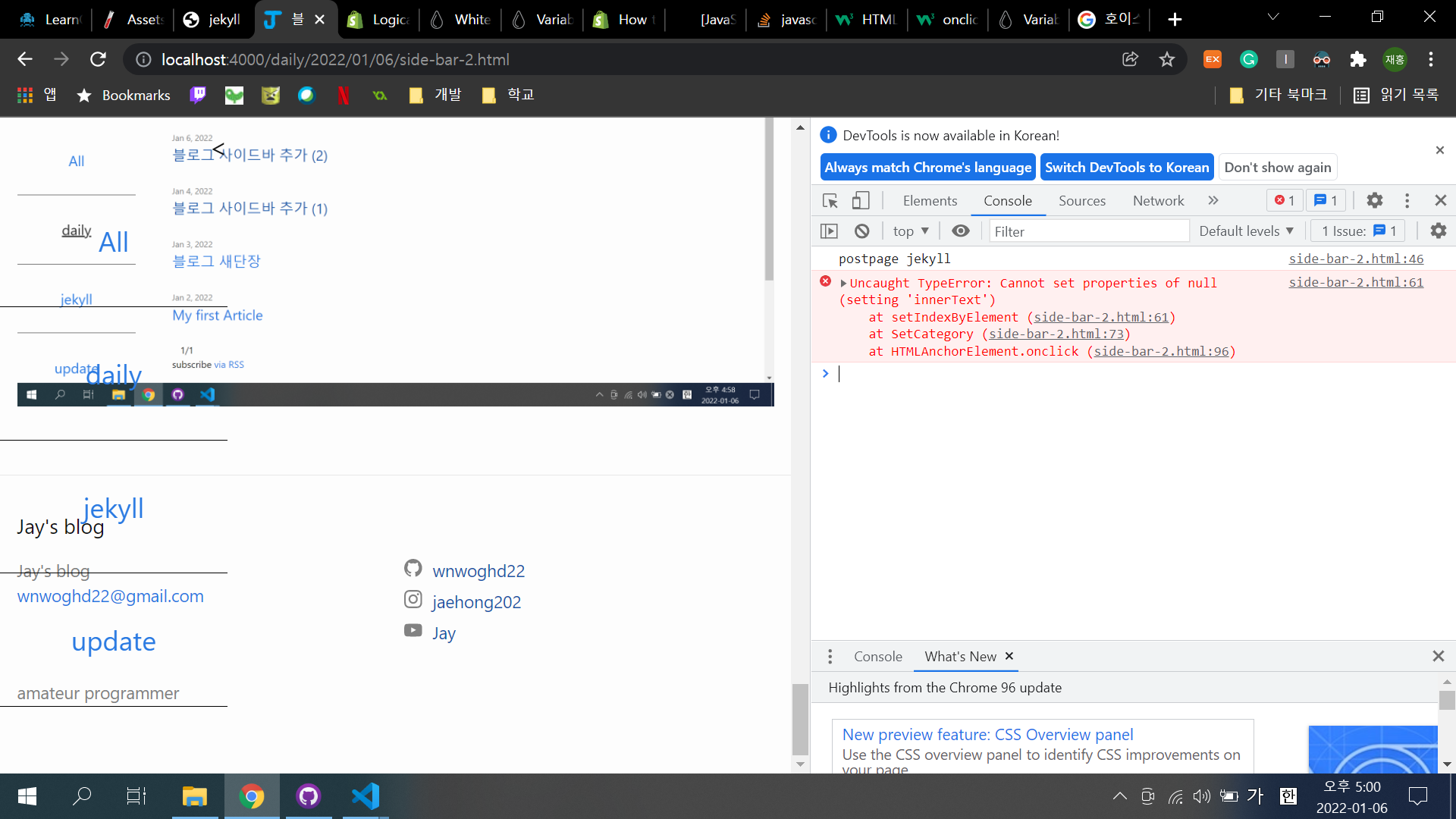Click the address bar URL
1456x819 pixels.
tap(335, 59)
